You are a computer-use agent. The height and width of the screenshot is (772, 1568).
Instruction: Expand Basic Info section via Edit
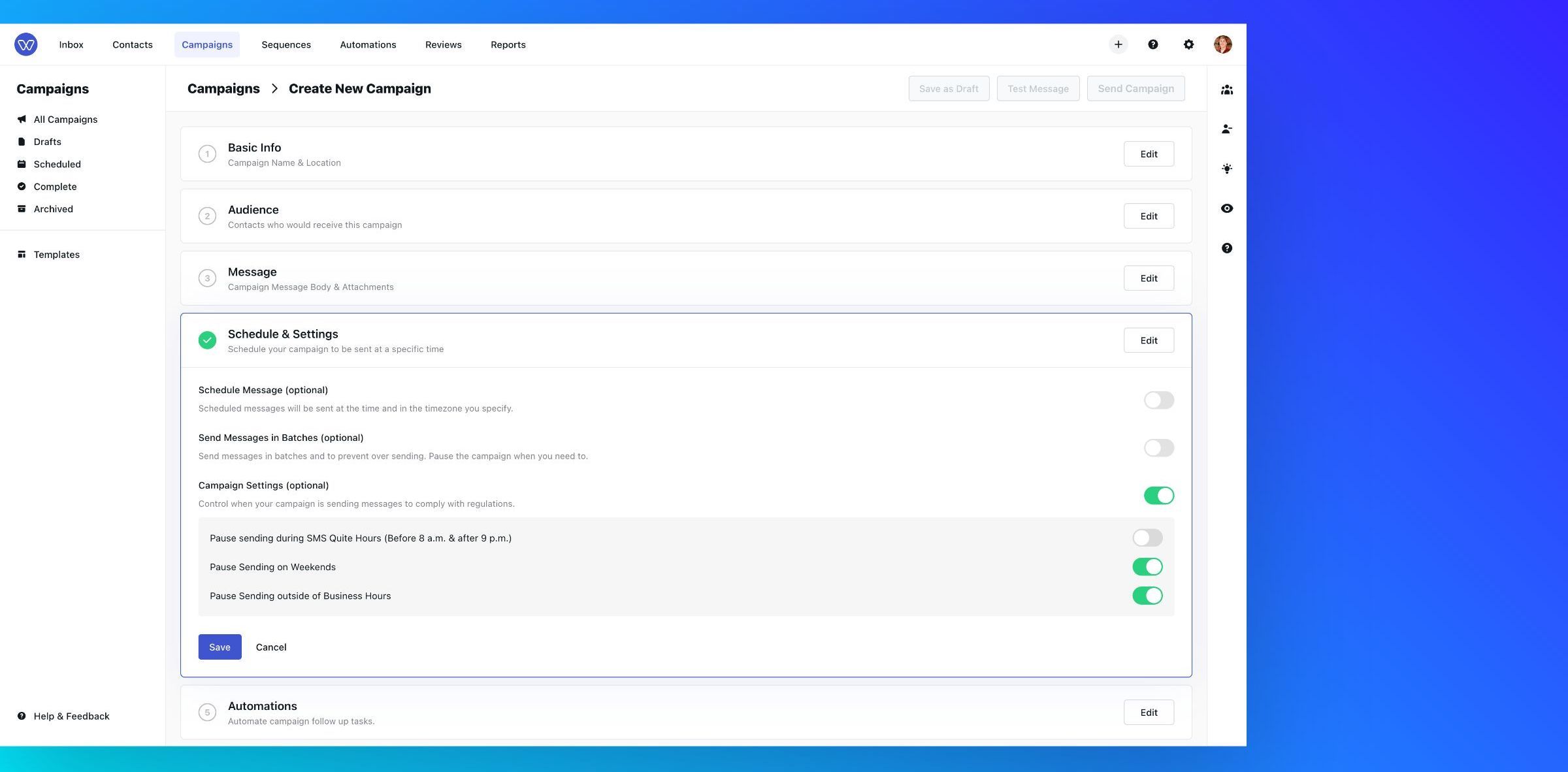1149,154
